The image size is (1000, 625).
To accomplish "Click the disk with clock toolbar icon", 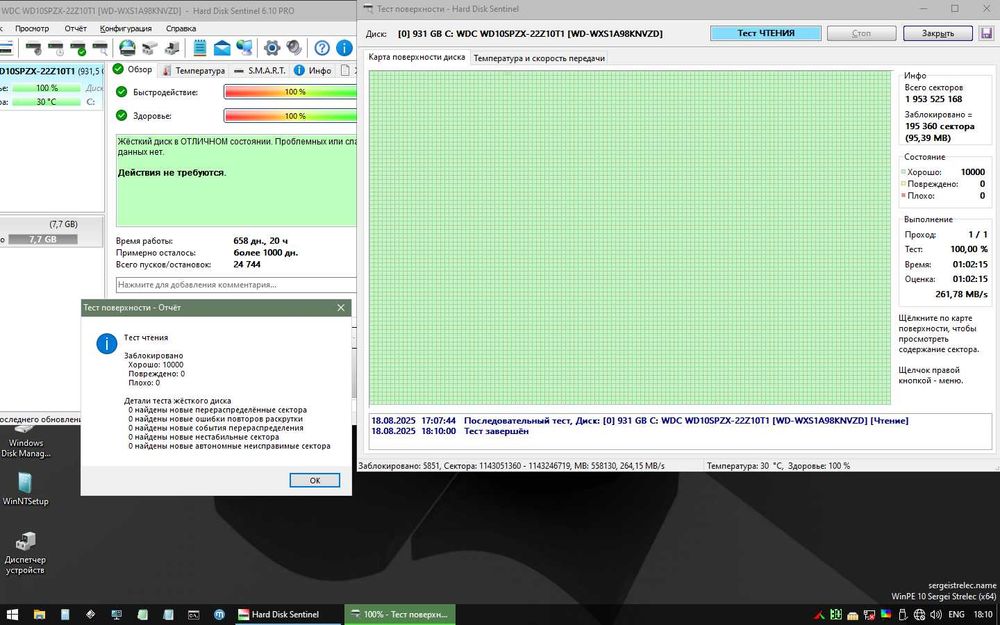I will 55,48.
